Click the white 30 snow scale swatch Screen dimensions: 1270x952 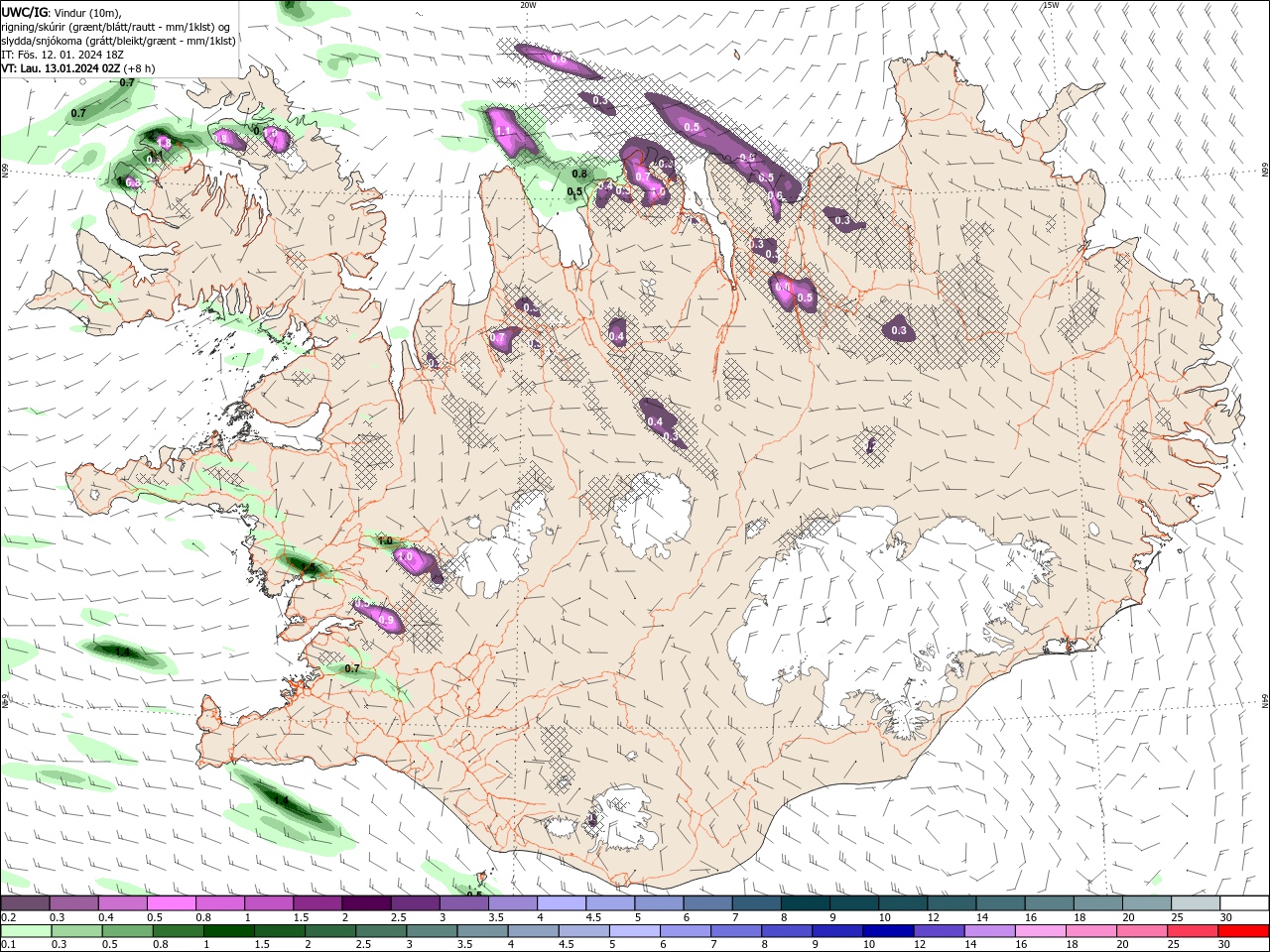(1245, 903)
